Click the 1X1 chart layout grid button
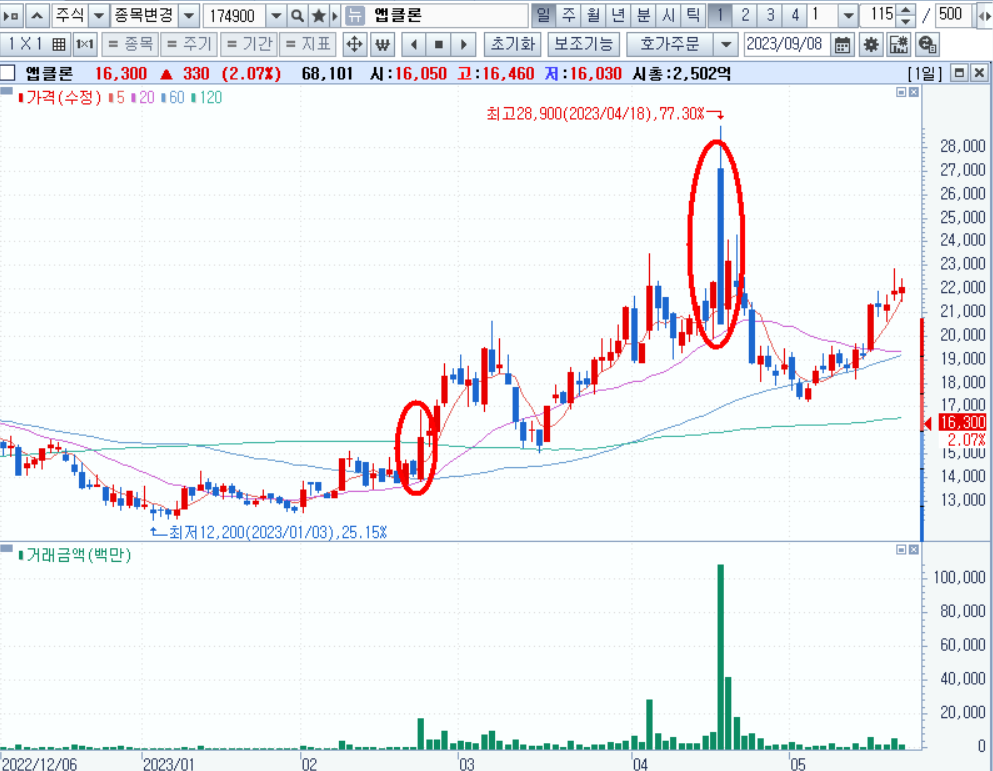This screenshot has height=771, width=993. tap(35, 44)
